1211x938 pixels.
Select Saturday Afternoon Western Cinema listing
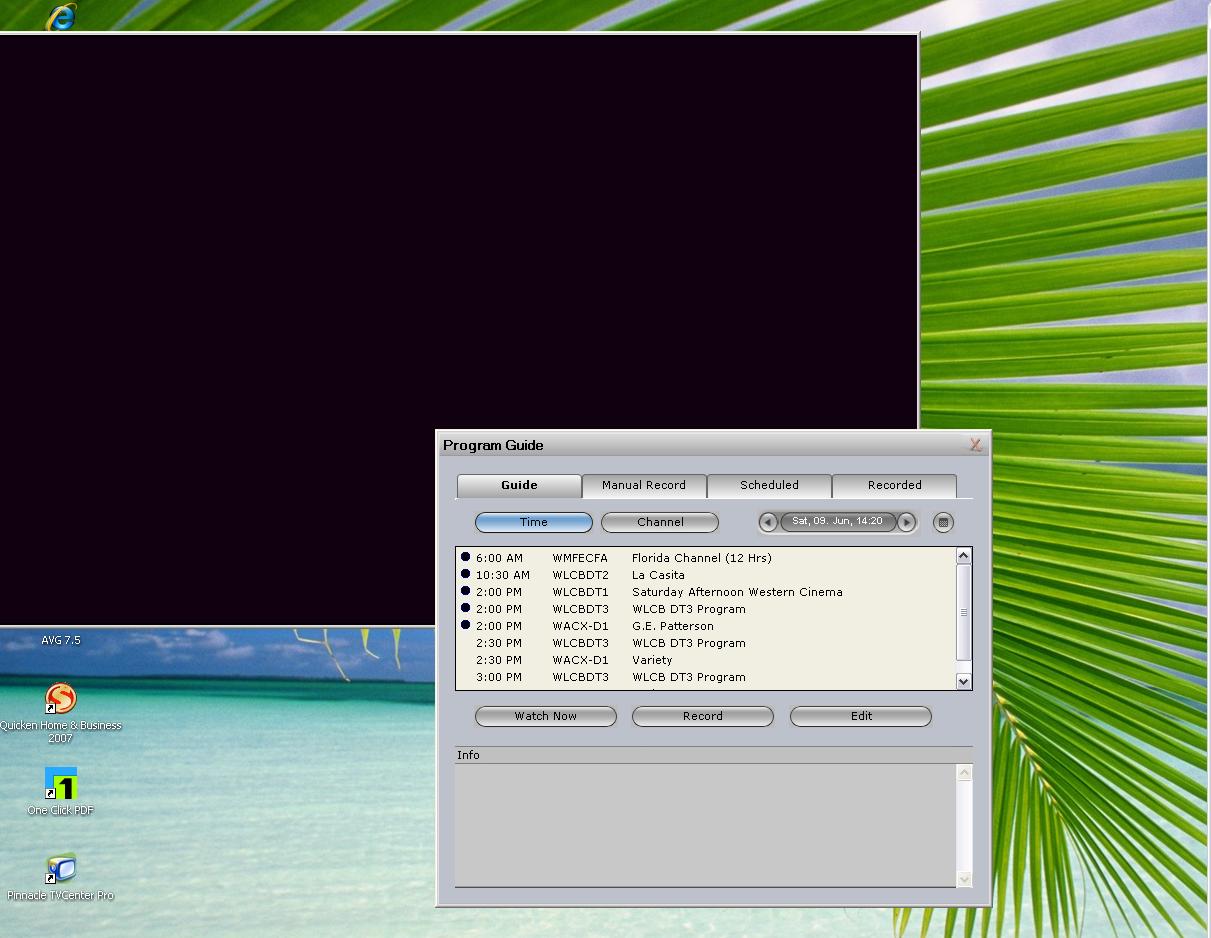pos(736,592)
